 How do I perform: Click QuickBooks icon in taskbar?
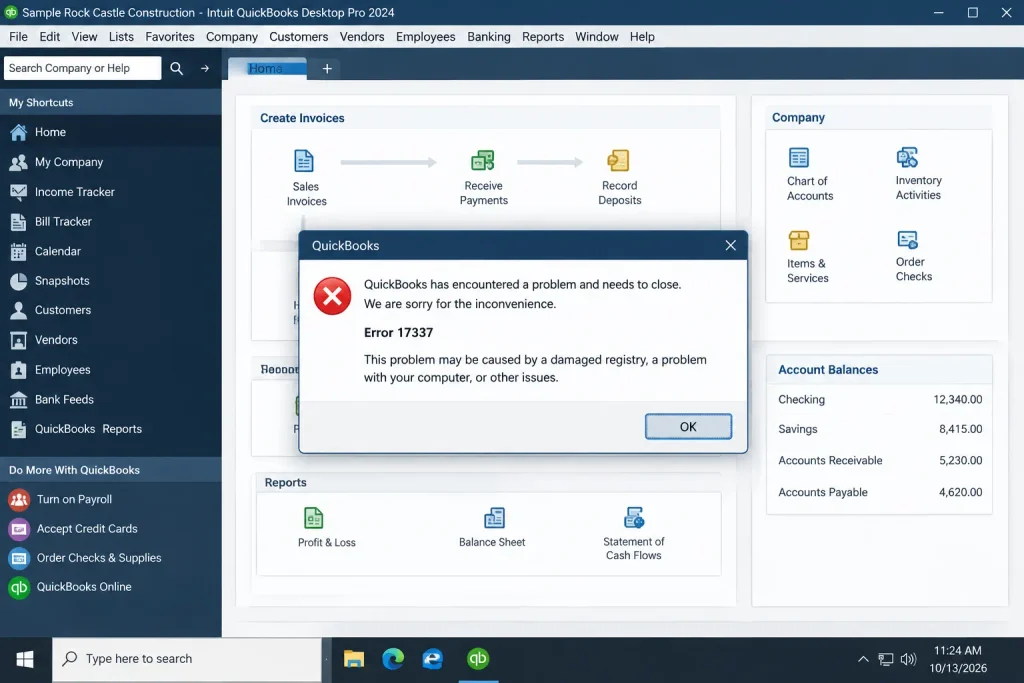tap(478, 659)
